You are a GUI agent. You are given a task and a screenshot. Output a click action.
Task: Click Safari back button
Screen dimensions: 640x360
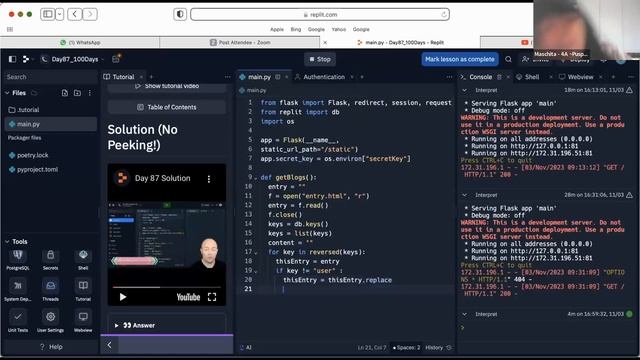[x=75, y=14]
